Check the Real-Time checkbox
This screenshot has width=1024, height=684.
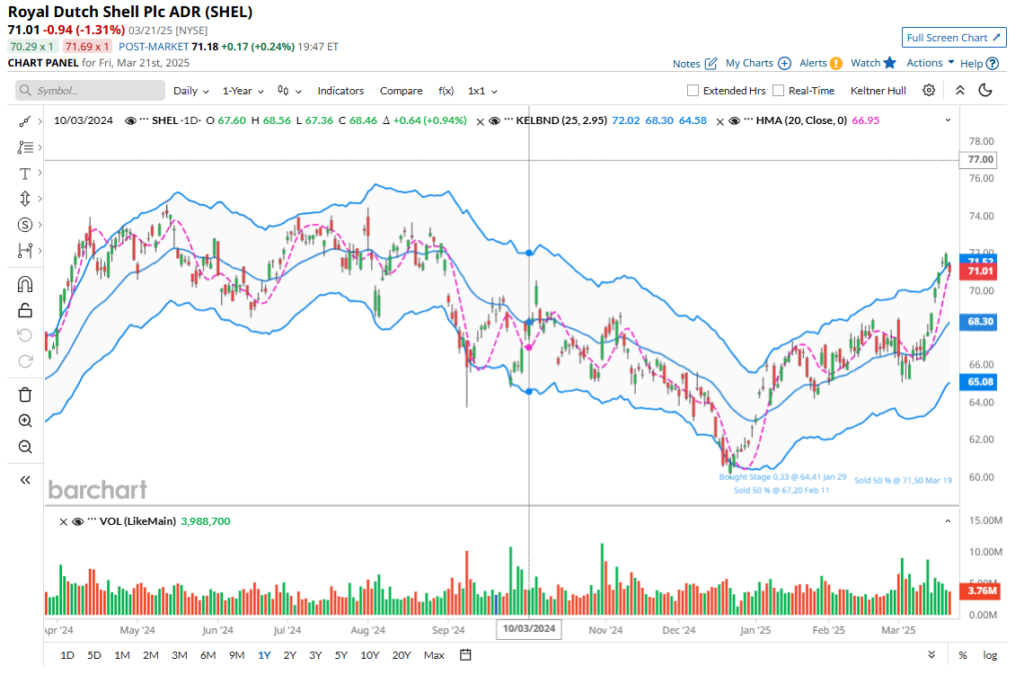click(x=778, y=91)
